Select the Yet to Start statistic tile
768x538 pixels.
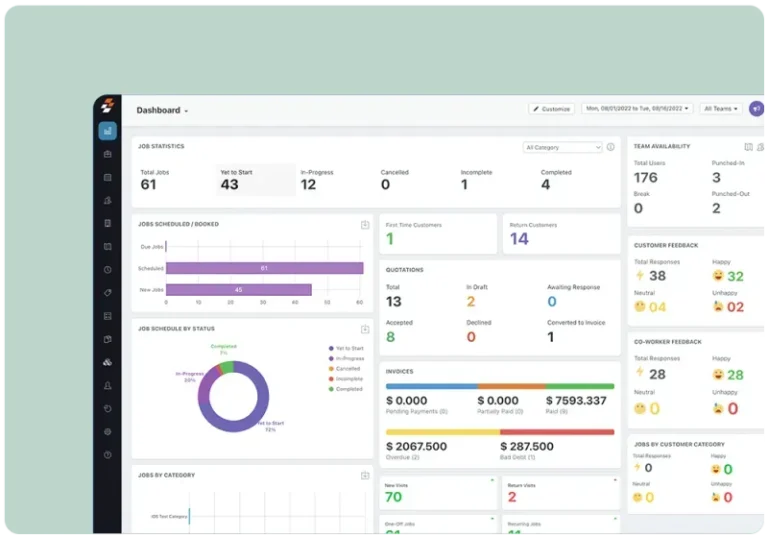256,180
